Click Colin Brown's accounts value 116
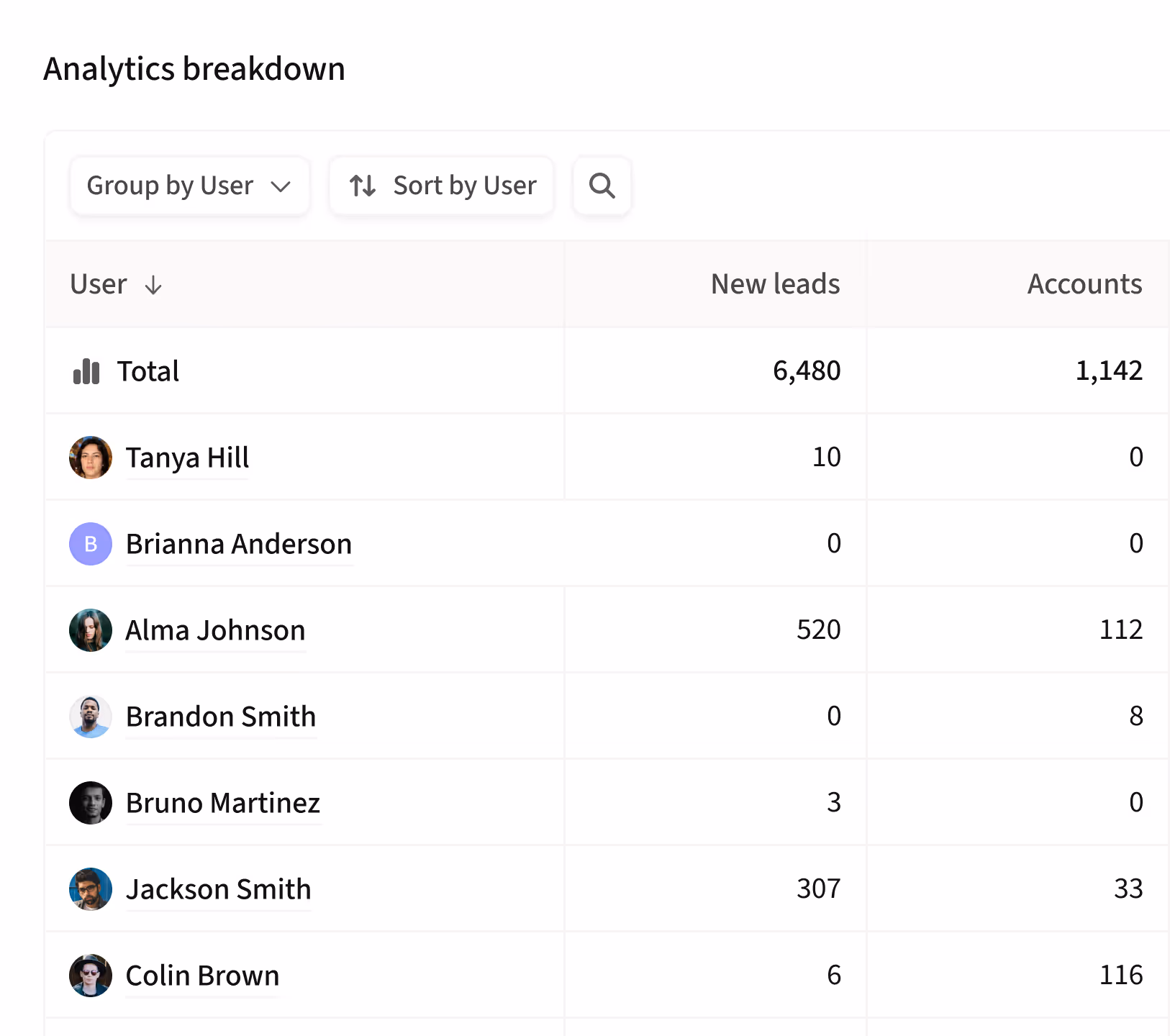1170x1036 pixels. tap(1121, 975)
